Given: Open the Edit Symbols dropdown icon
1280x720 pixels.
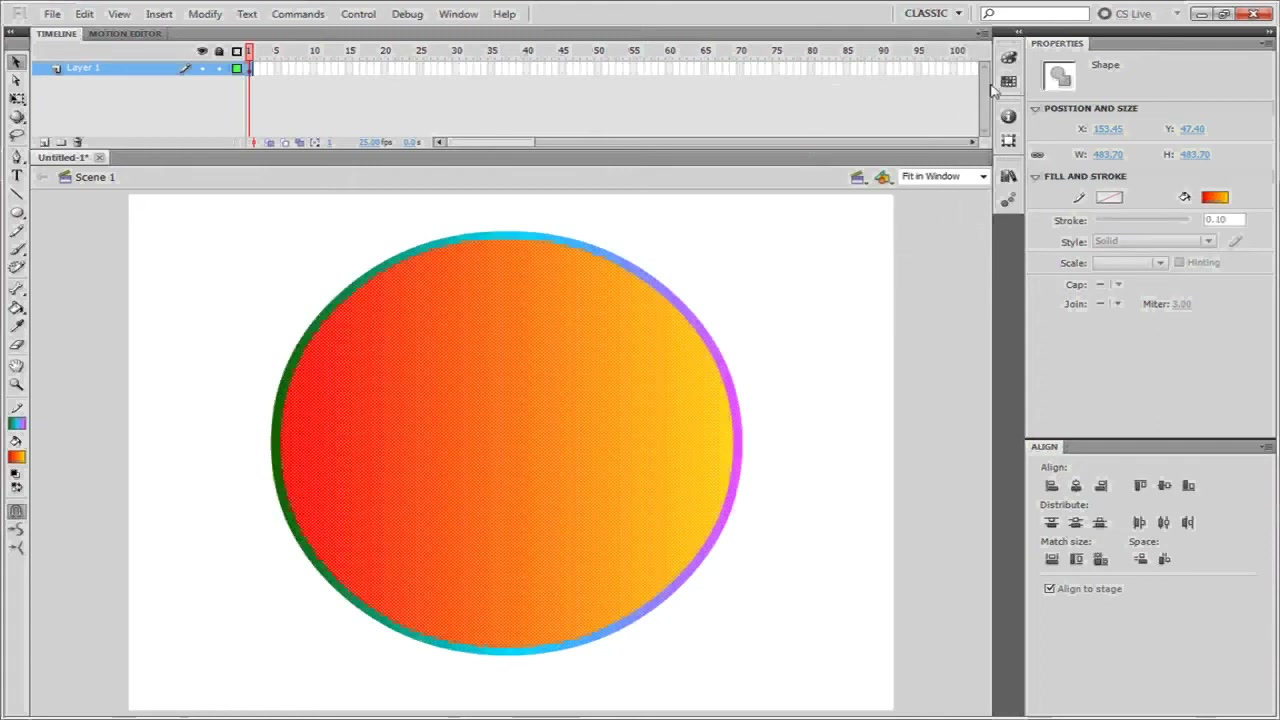Looking at the screenshot, I should (882, 177).
